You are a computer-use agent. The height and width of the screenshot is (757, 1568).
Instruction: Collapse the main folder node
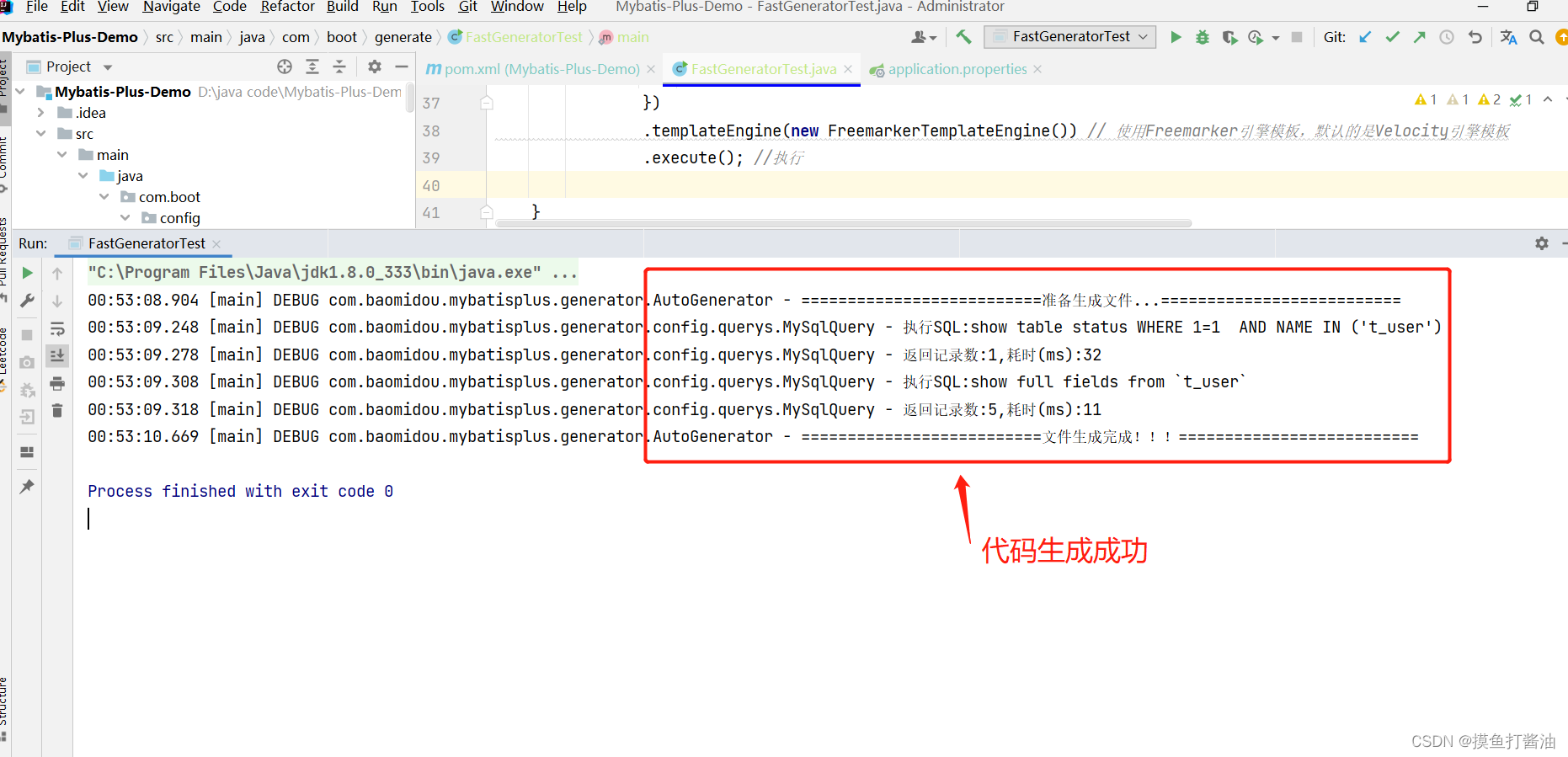pos(61,154)
